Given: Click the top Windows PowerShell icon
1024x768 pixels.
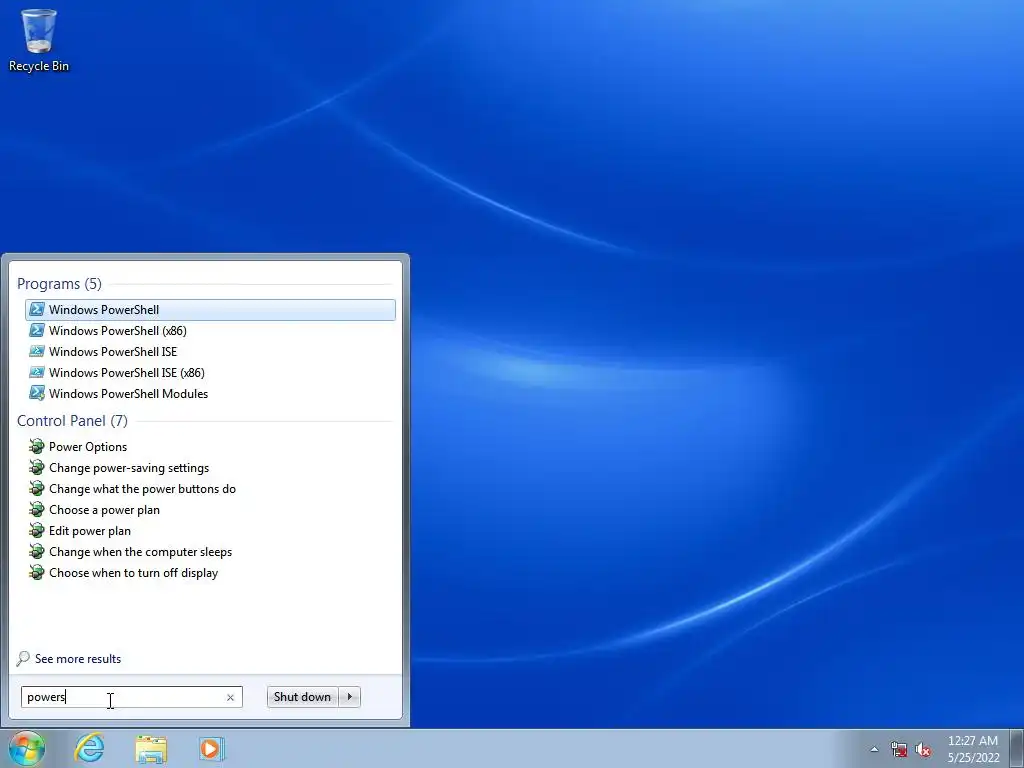Looking at the screenshot, I should point(37,310).
